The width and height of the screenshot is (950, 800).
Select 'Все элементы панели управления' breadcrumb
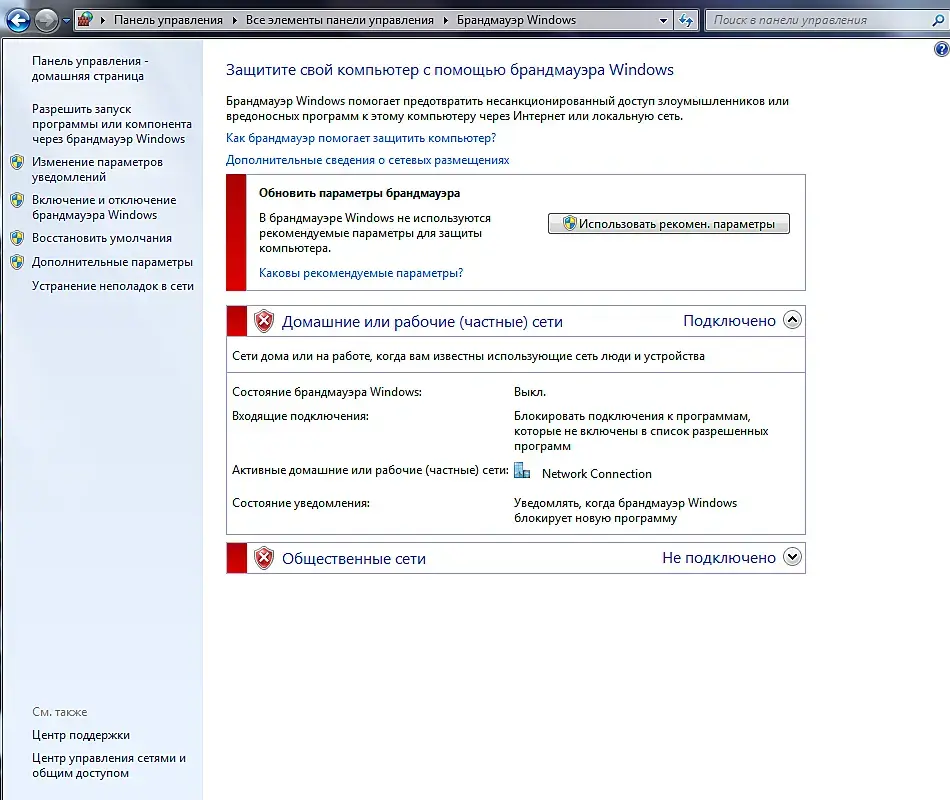tap(340, 20)
